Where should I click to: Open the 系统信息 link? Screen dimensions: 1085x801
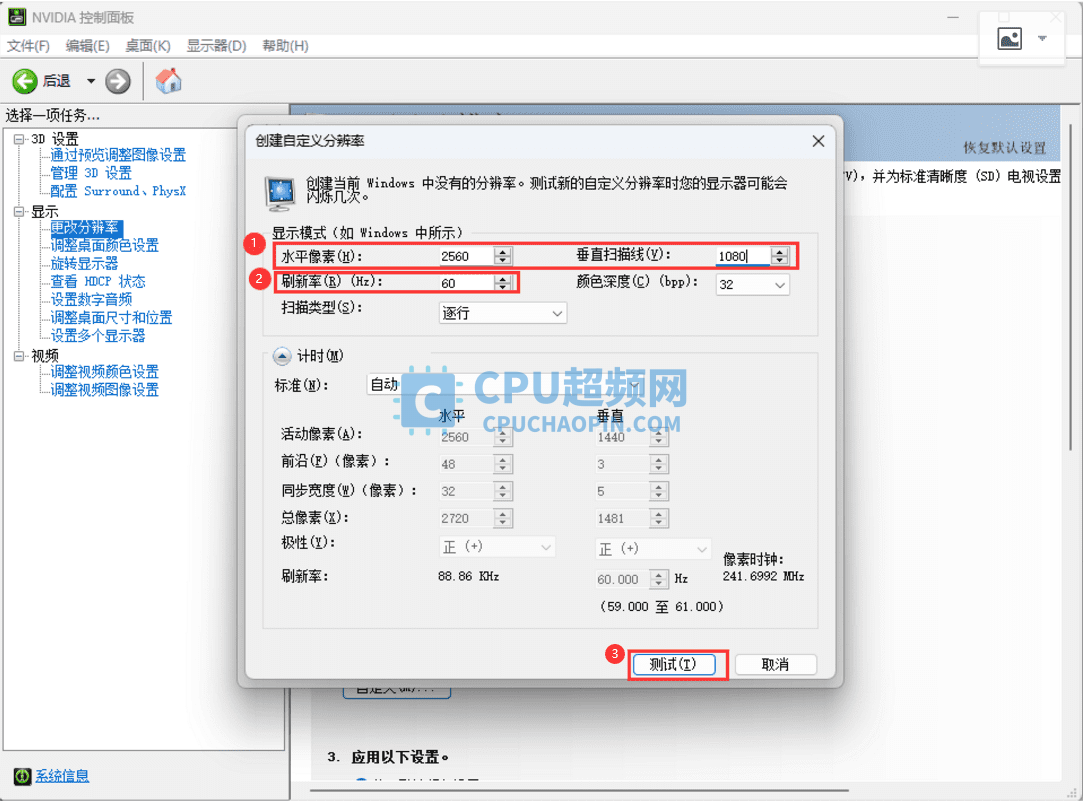62,776
